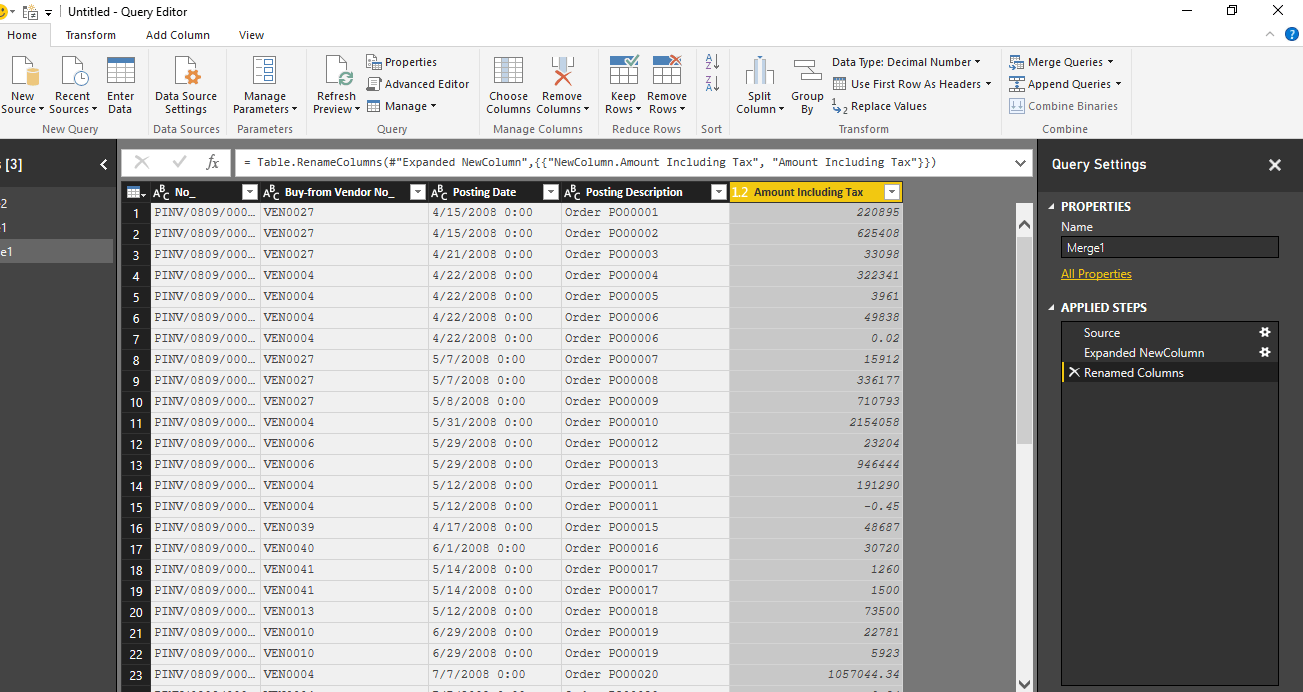Open Use First Row As Headers dropdown
The height and width of the screenshot is (692, 1303).
pos(911,84)
